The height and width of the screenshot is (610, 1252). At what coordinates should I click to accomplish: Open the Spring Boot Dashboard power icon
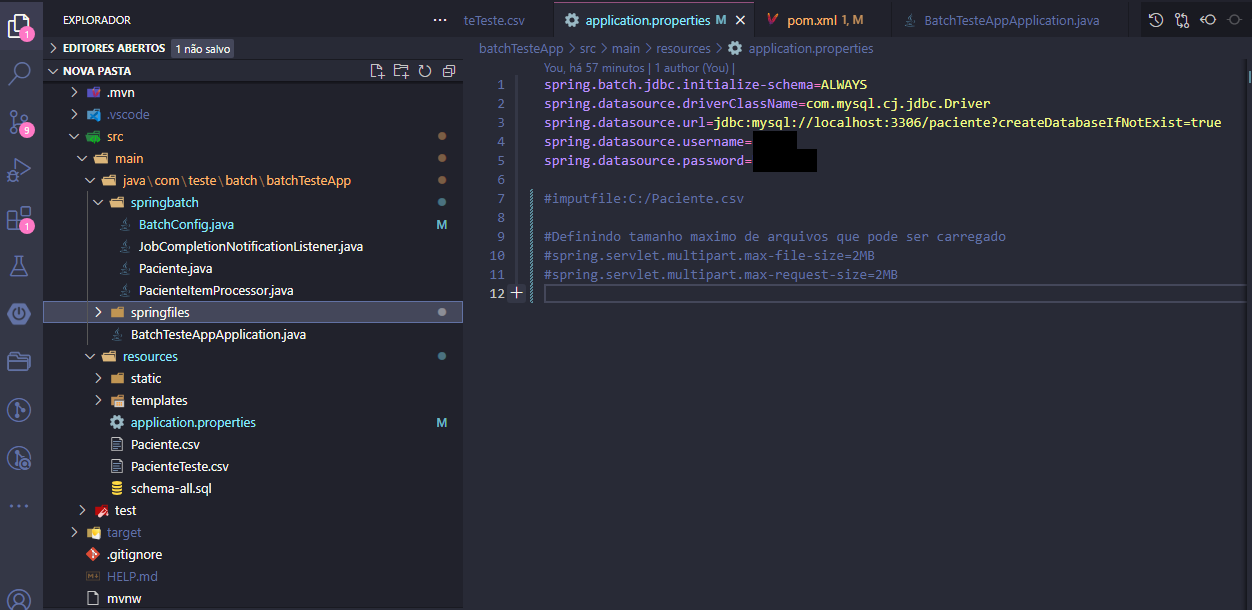[x=20, y=314]
